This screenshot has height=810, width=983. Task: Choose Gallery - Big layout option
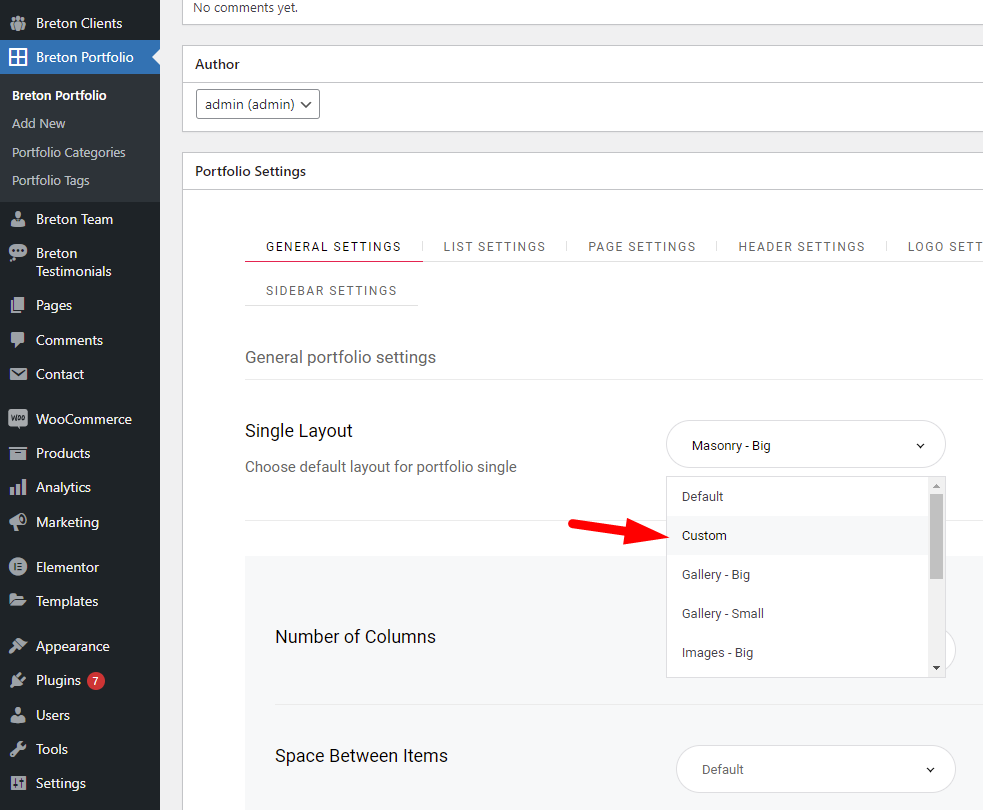point(797,574)
